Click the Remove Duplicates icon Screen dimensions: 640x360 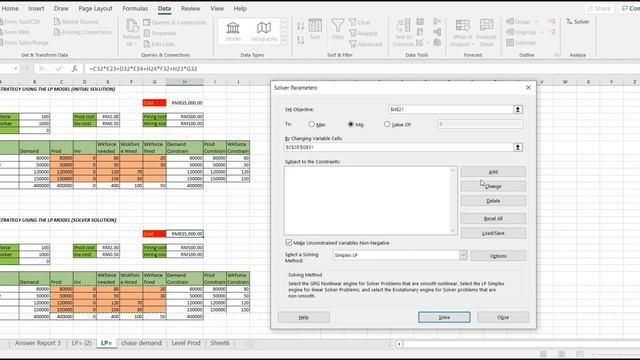tap(420, 32)
